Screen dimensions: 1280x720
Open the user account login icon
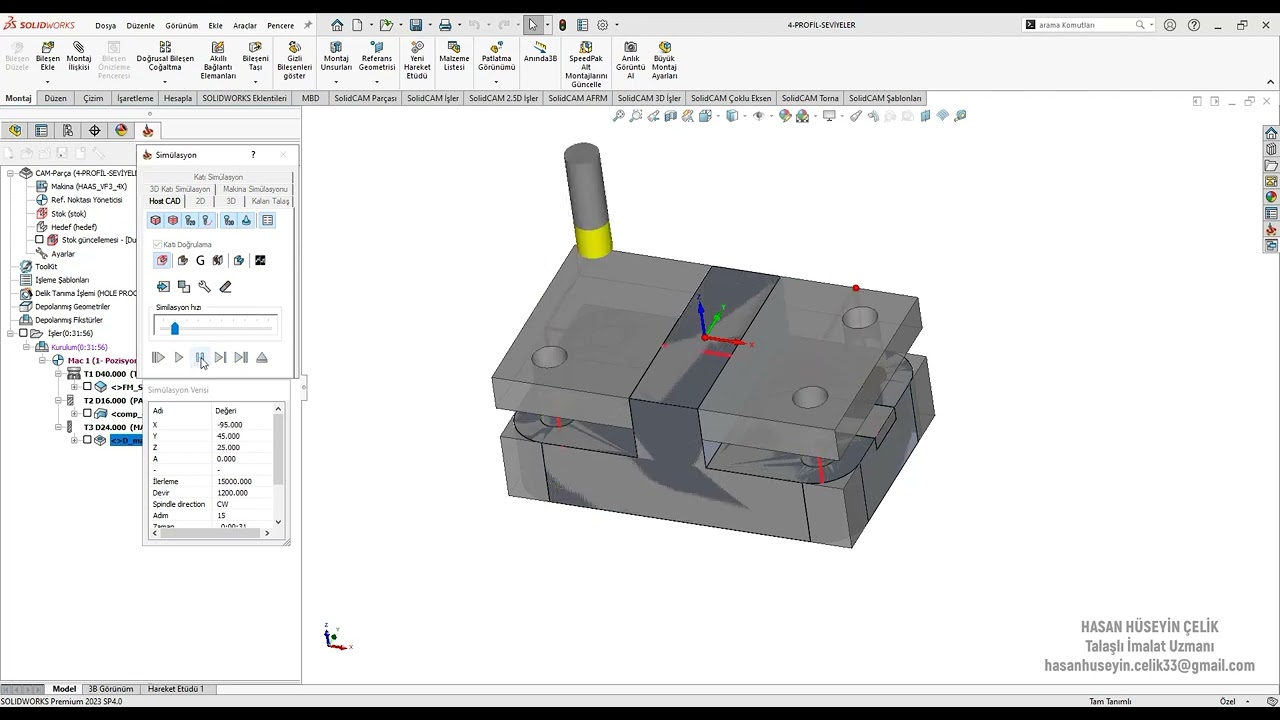click(1170, 25)
